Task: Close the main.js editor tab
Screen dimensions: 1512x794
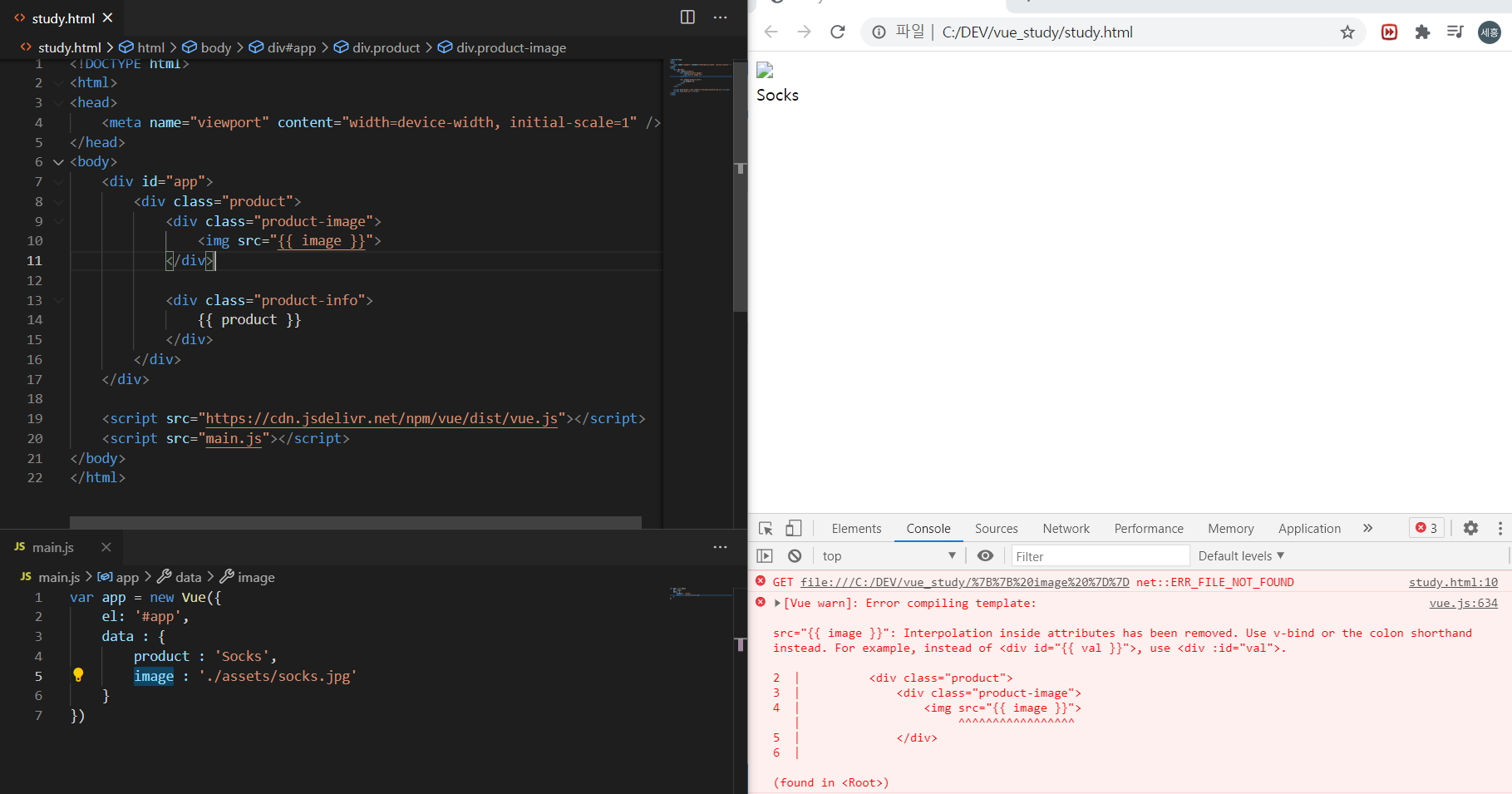Action: [106, 547]
